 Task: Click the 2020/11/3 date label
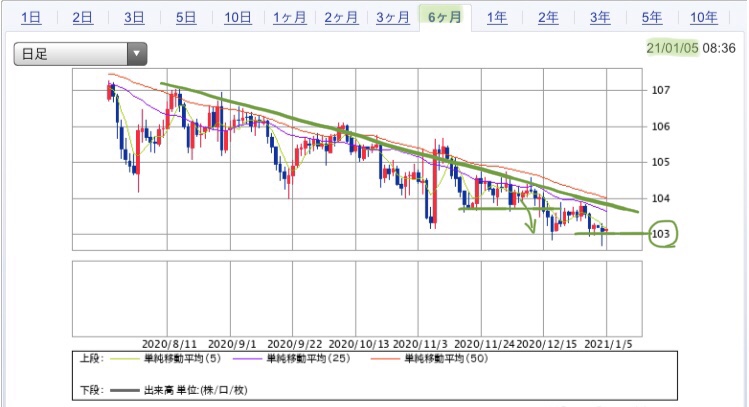coord(420,344)
